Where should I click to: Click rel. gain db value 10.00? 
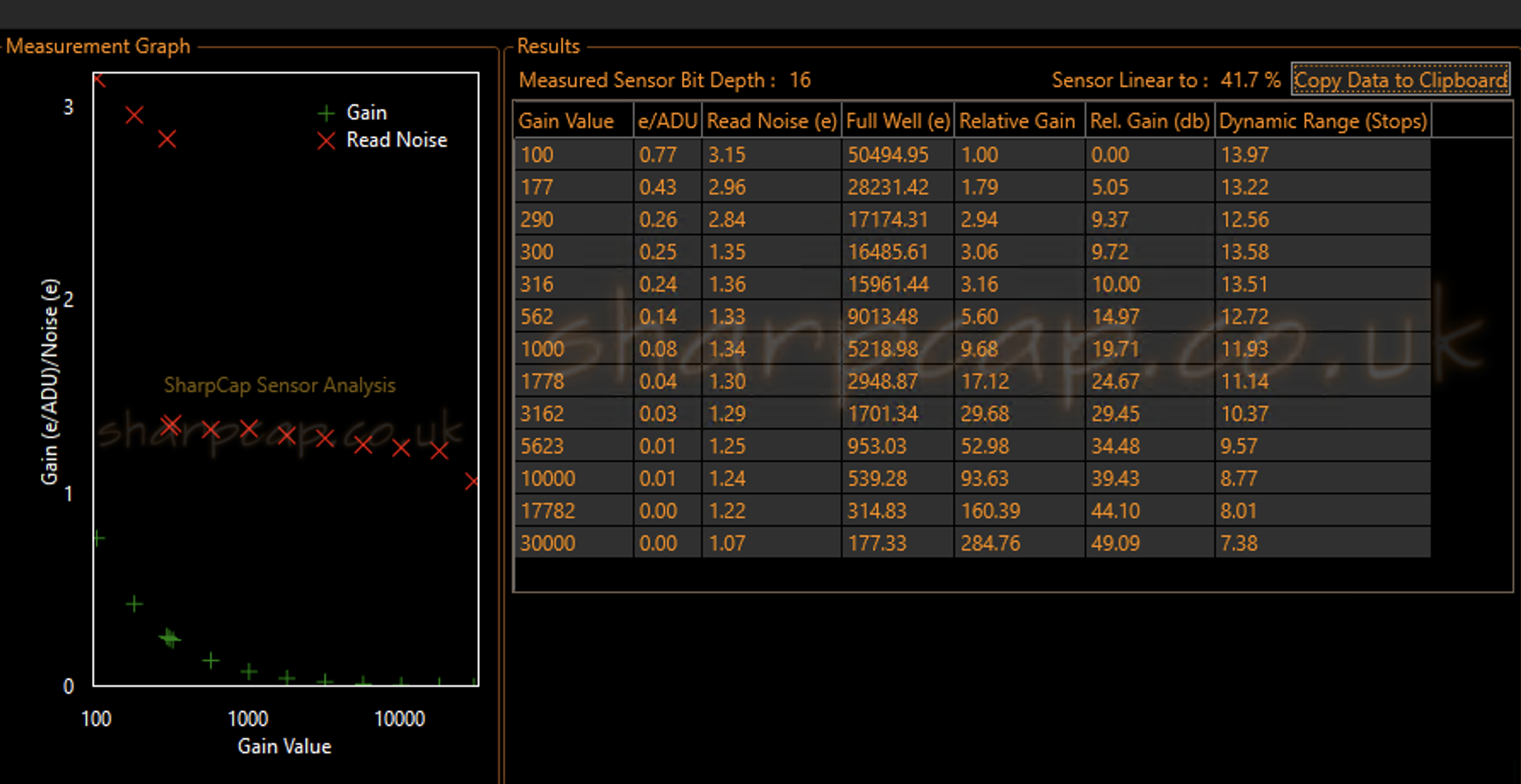(1150, 284)
